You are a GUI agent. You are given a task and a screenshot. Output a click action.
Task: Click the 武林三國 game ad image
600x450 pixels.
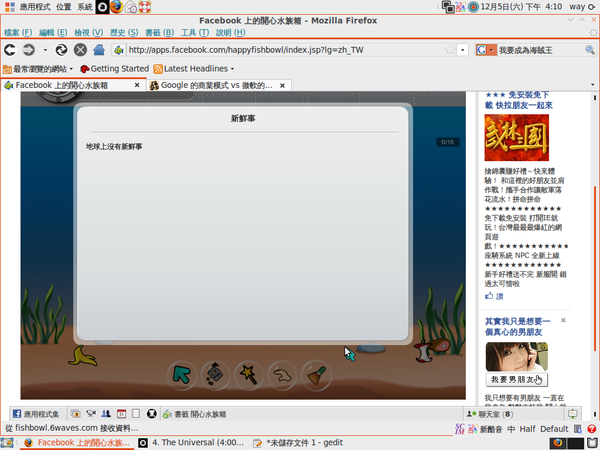point(517,137)
